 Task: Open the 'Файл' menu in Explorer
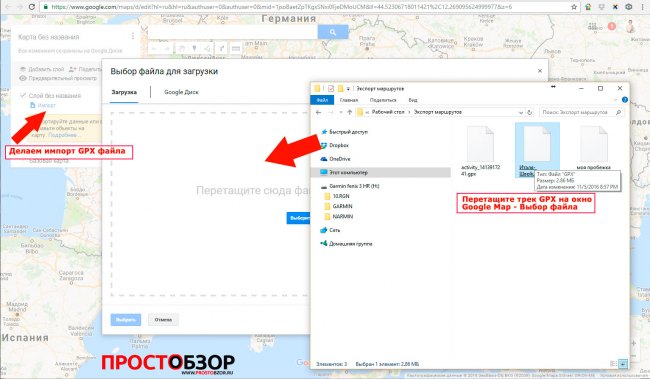pyautogui.click(x=322, y=100)
